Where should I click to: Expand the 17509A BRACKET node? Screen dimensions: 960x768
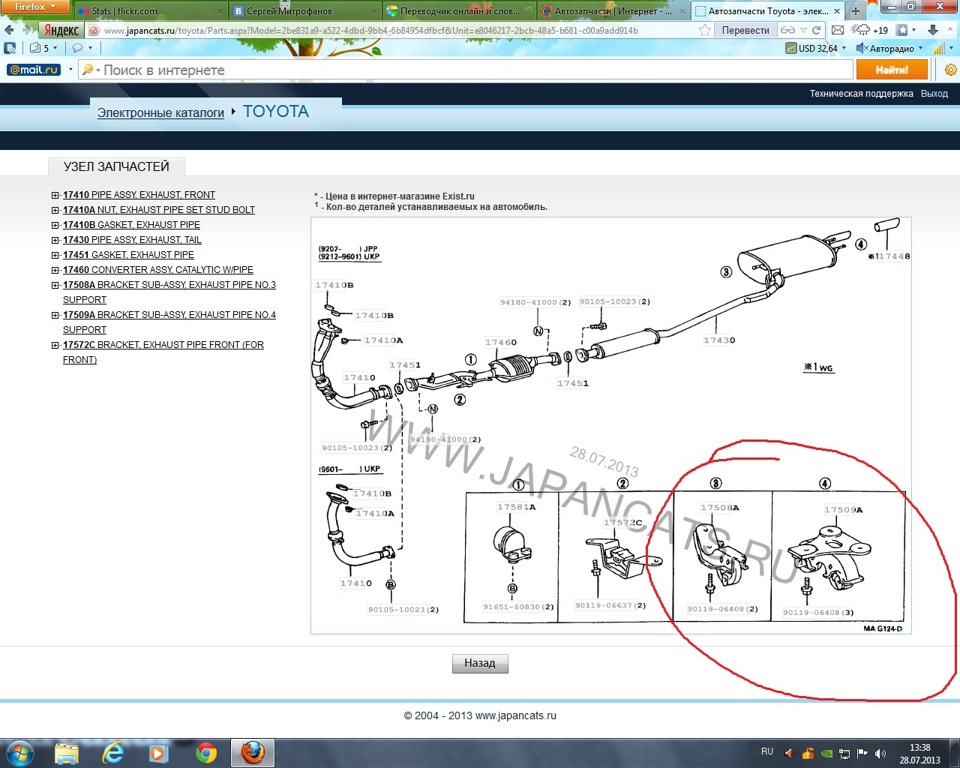(x=55, y=315)
